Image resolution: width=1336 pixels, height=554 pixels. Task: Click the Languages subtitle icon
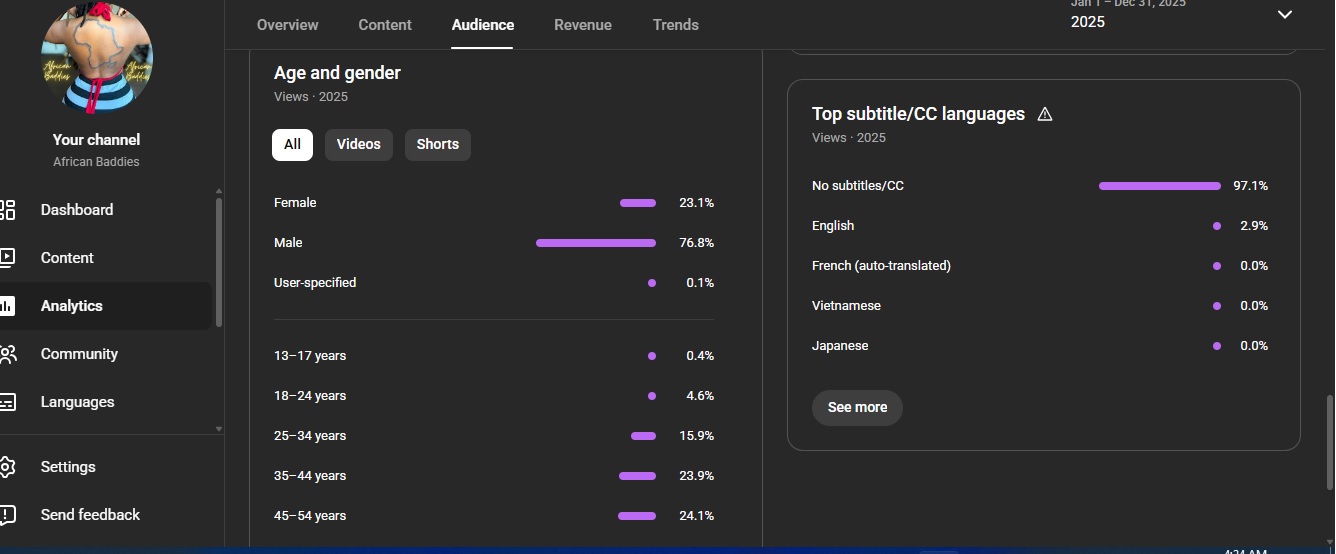click(x=8, y=402)
